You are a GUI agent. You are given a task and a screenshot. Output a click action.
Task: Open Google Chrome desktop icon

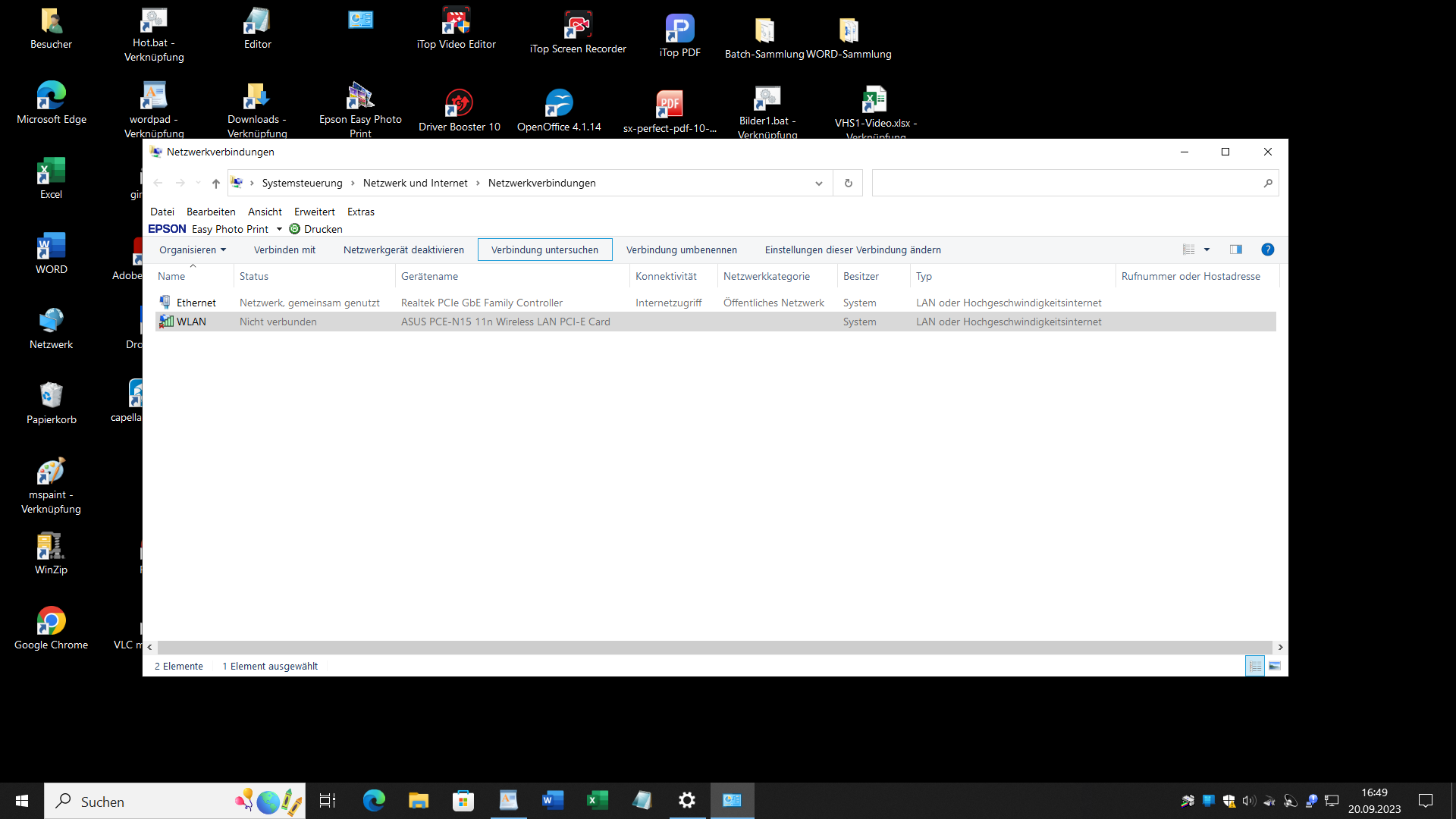[52, 628]
